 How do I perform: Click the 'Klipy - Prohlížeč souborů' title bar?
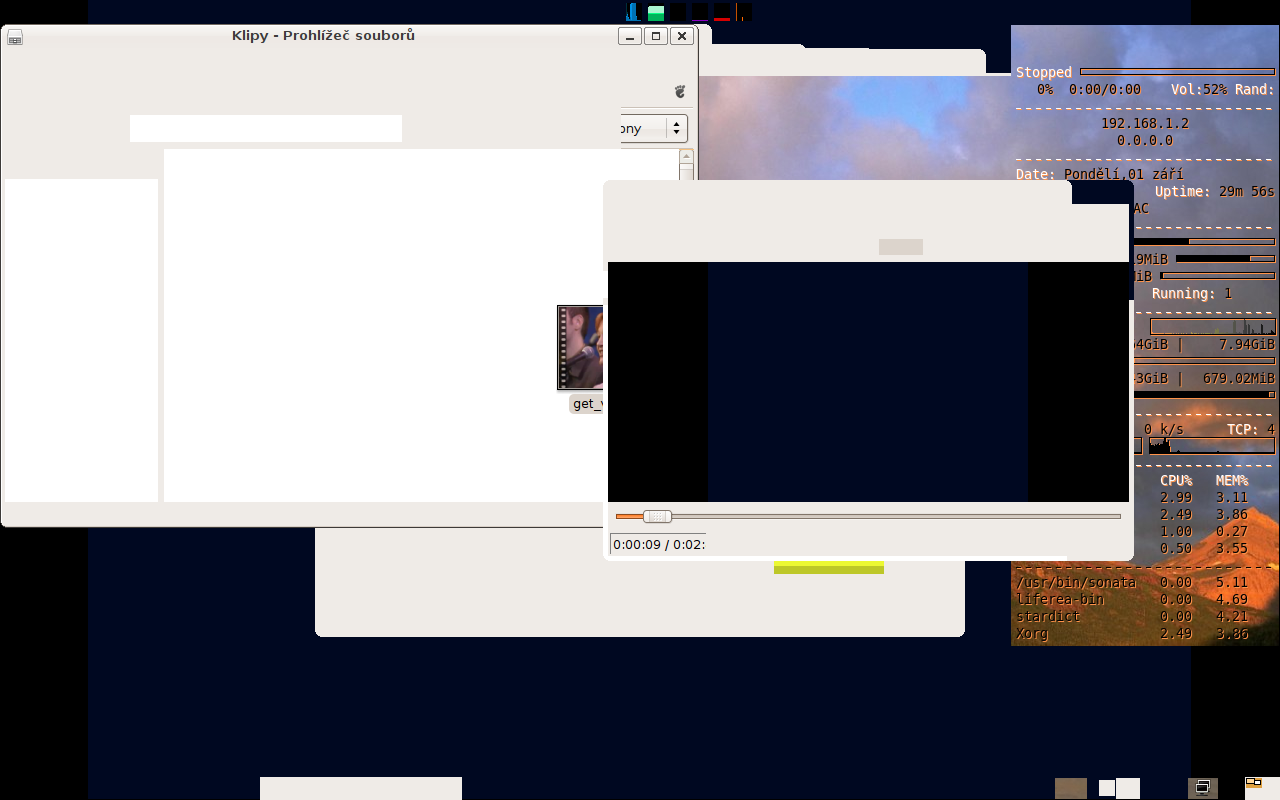[323, 36]
